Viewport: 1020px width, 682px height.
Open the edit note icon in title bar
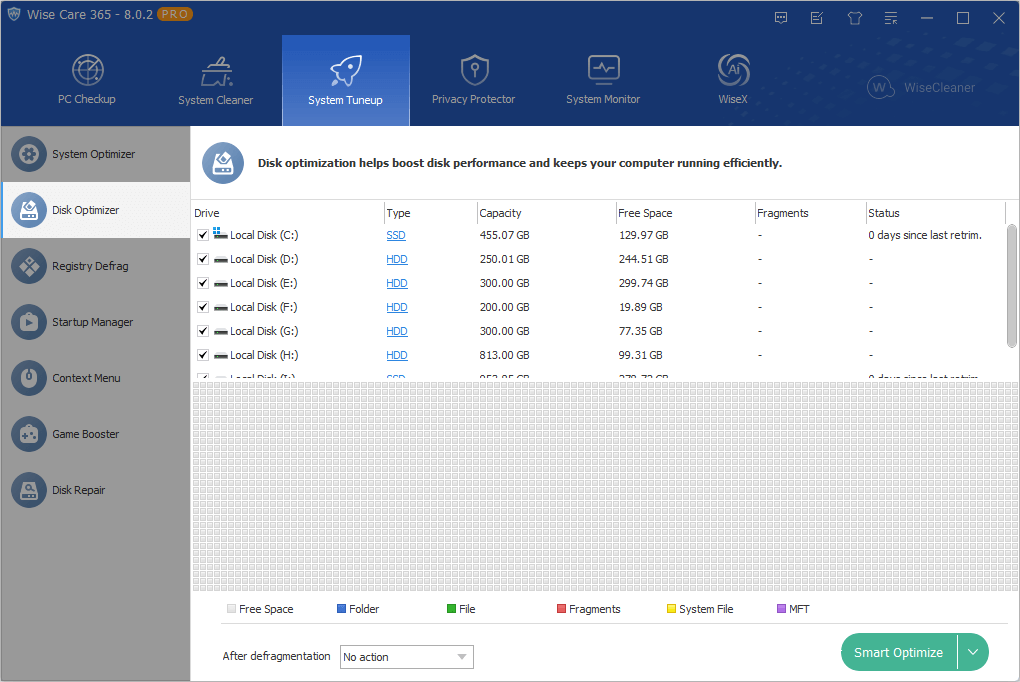coord(817,18)
